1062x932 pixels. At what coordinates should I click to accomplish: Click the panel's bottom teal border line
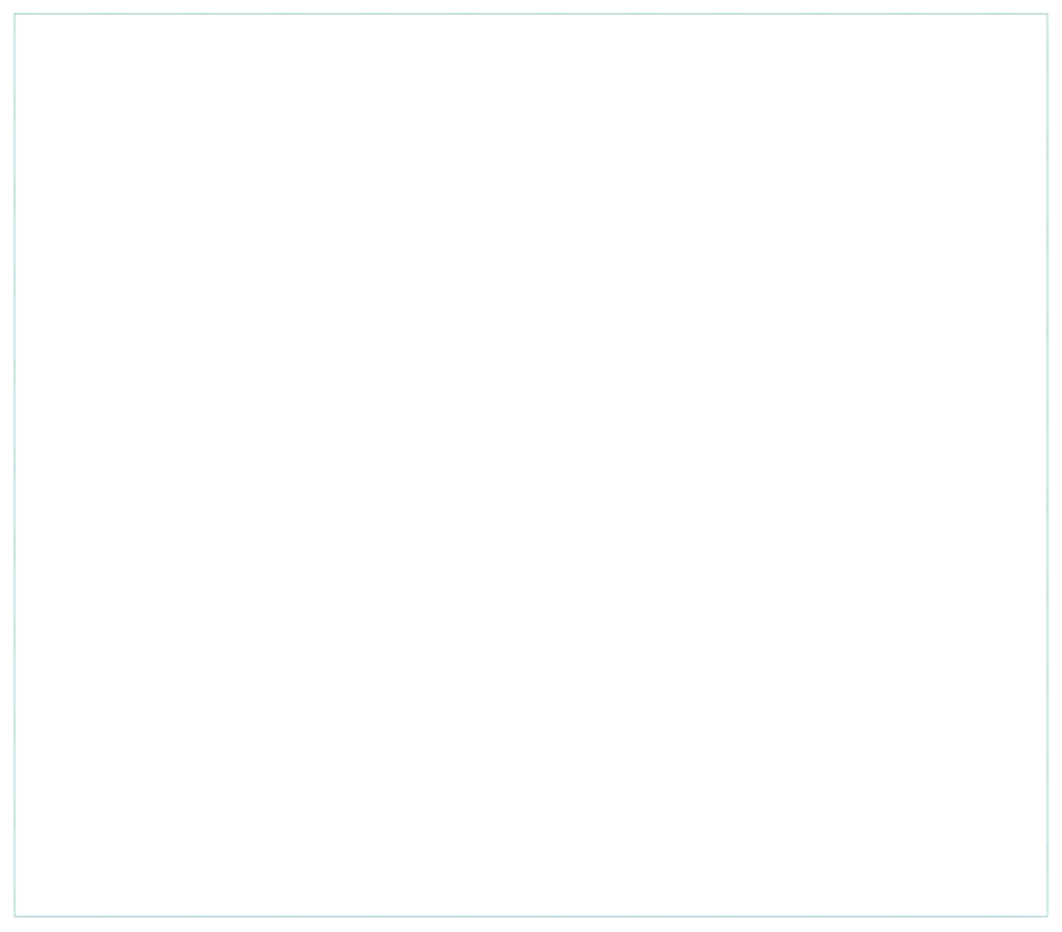click(531, 916)
